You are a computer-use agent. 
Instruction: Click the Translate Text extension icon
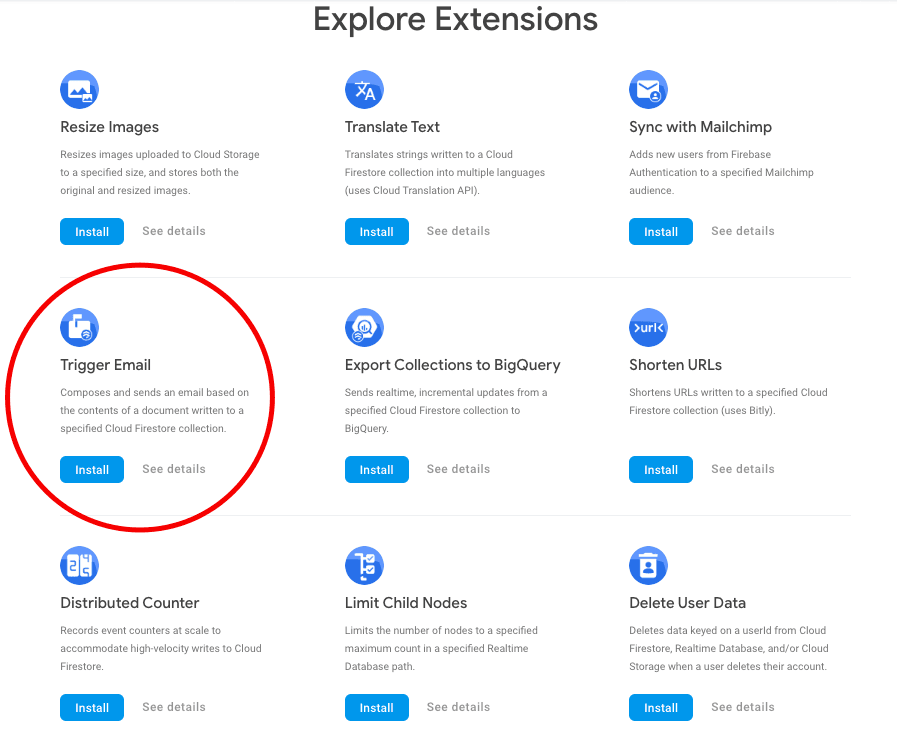pos(364,89)
